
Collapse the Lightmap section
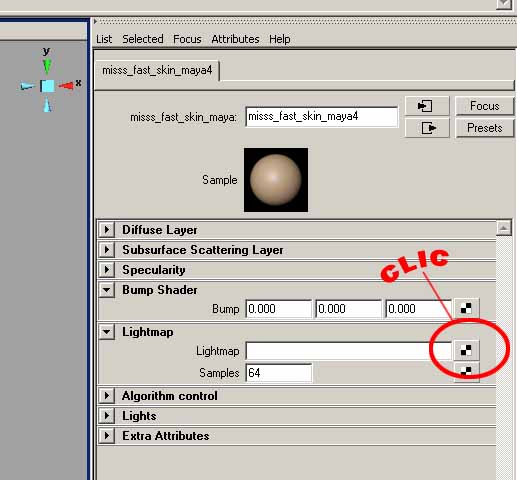107,332
